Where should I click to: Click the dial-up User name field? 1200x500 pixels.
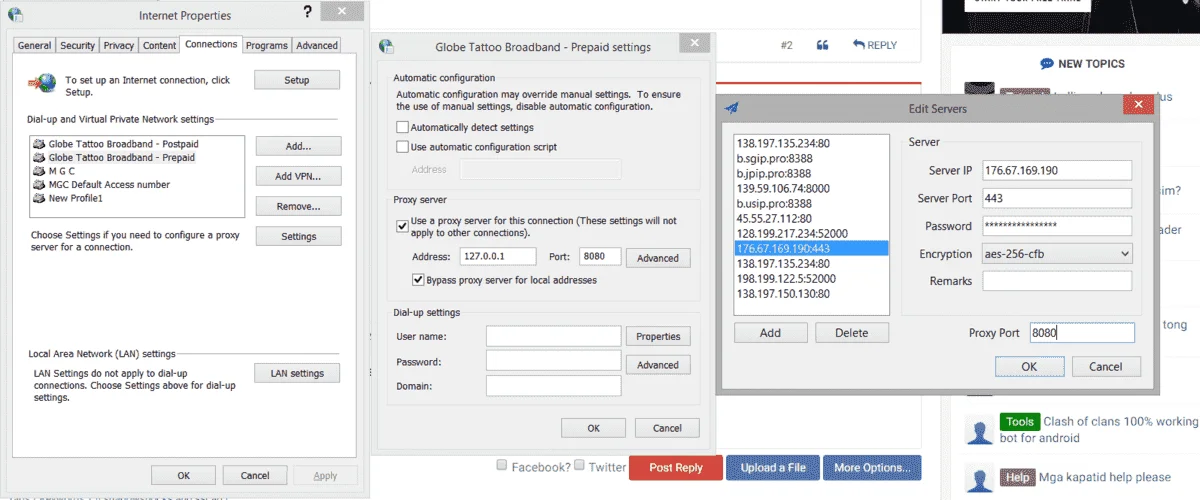tap(553, 336)
